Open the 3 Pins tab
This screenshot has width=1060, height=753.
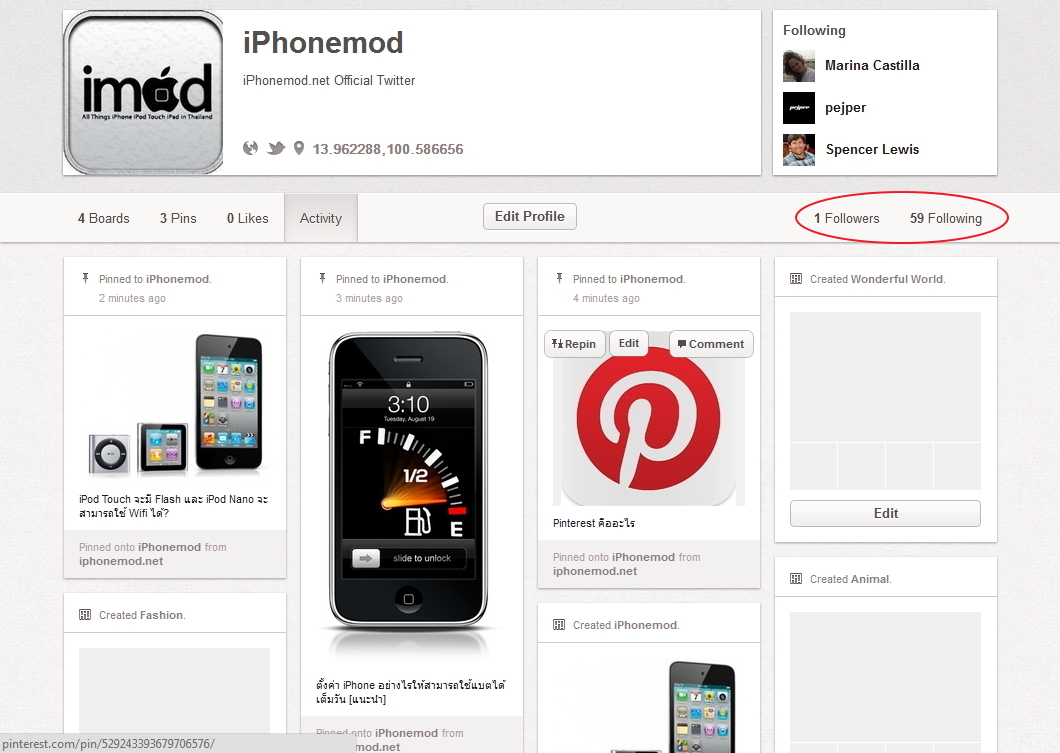178,218
